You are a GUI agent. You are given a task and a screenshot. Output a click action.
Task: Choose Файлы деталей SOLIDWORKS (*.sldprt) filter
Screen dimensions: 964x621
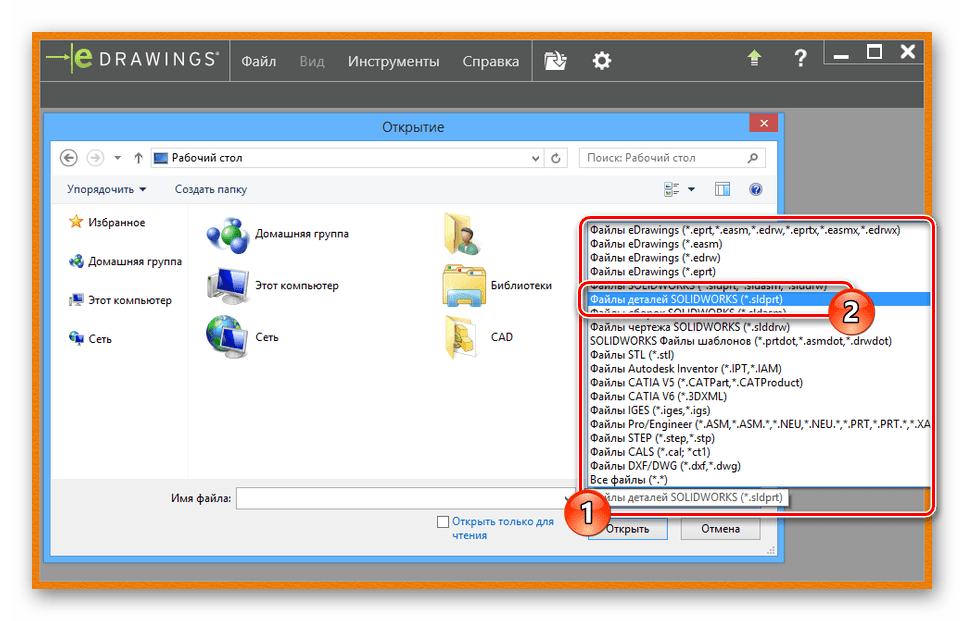click(757, 299)
